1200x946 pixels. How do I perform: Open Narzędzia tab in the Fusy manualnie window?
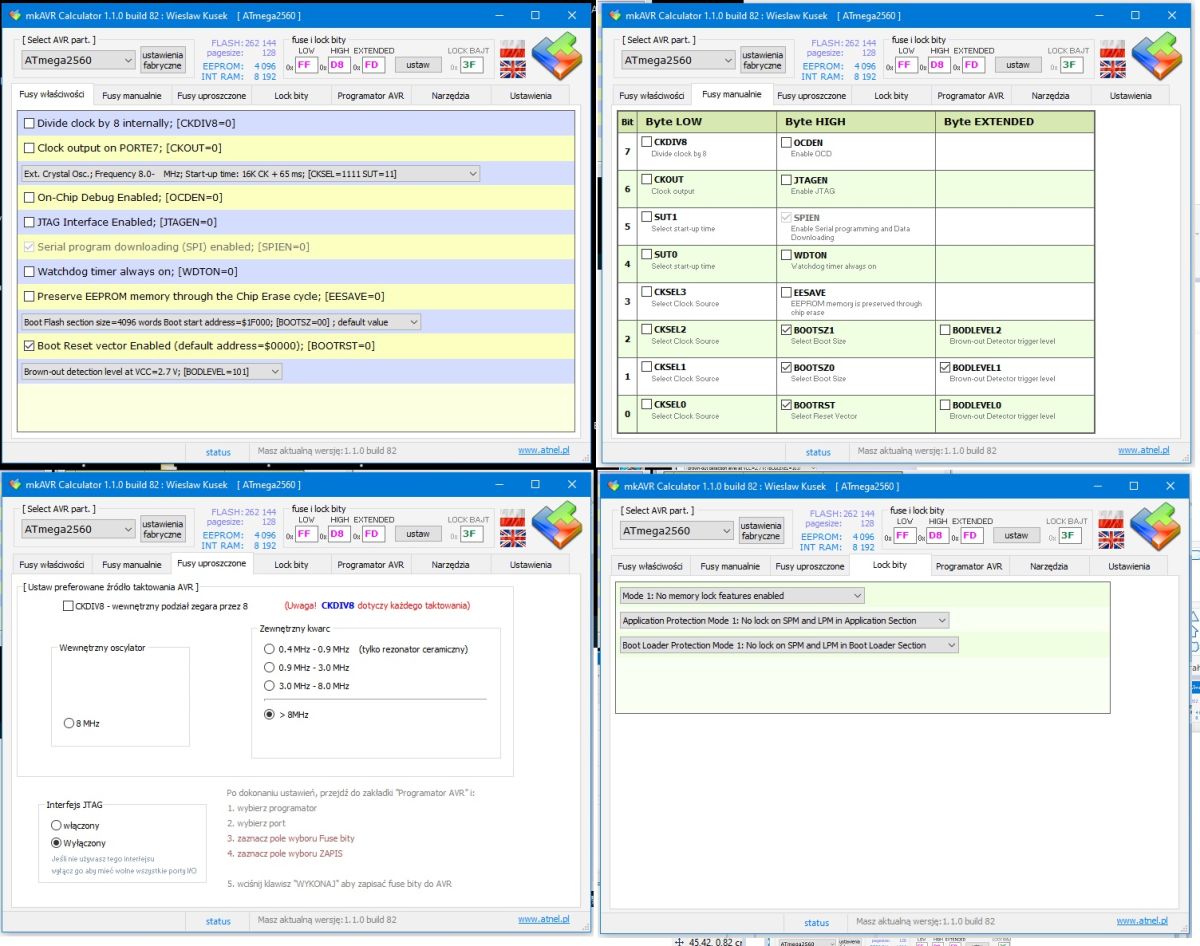pos(1050,96)
